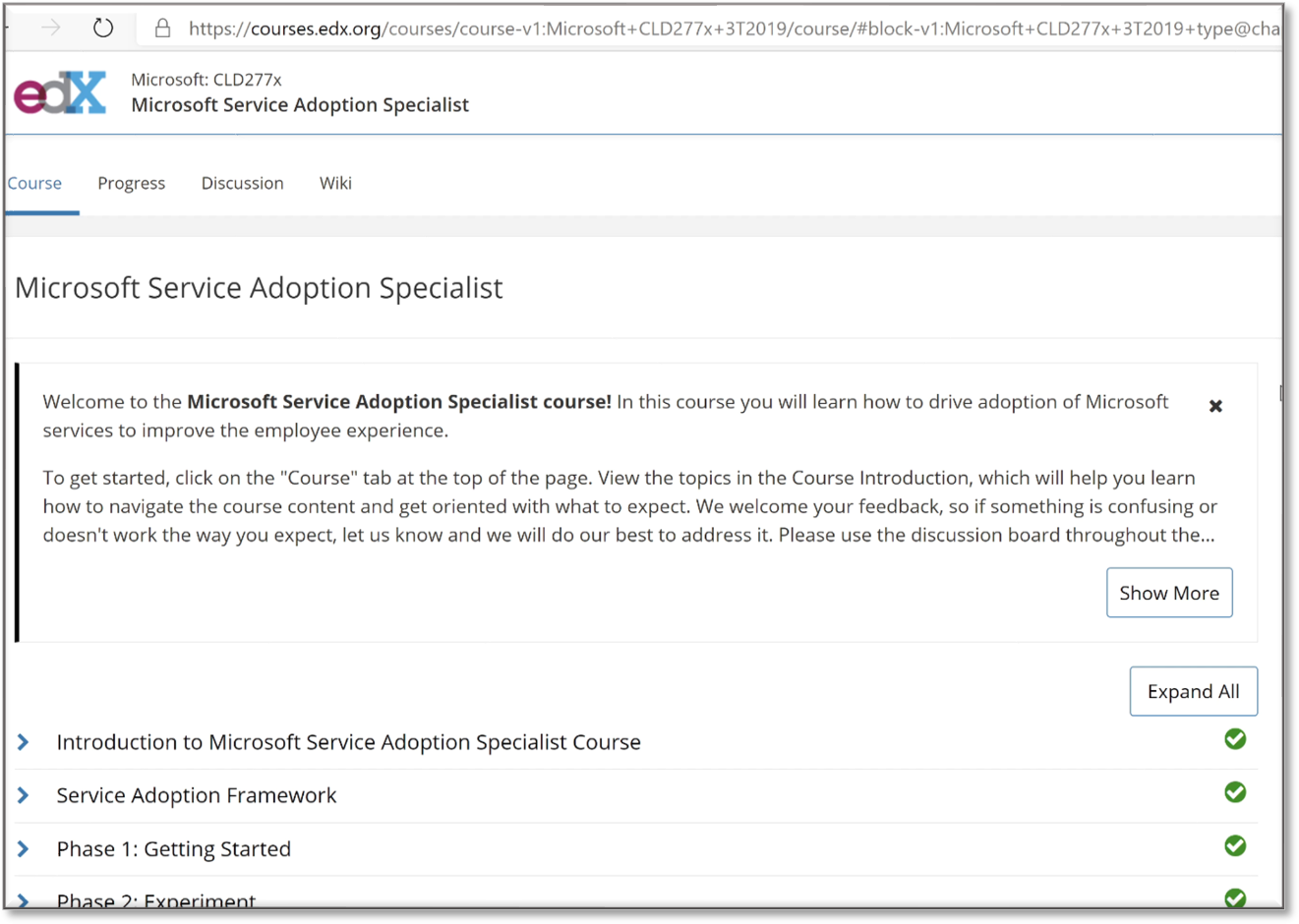The image size is (1299, 924).
Task: Open the Service Adoption Framework section
Action: coord(196,795)
